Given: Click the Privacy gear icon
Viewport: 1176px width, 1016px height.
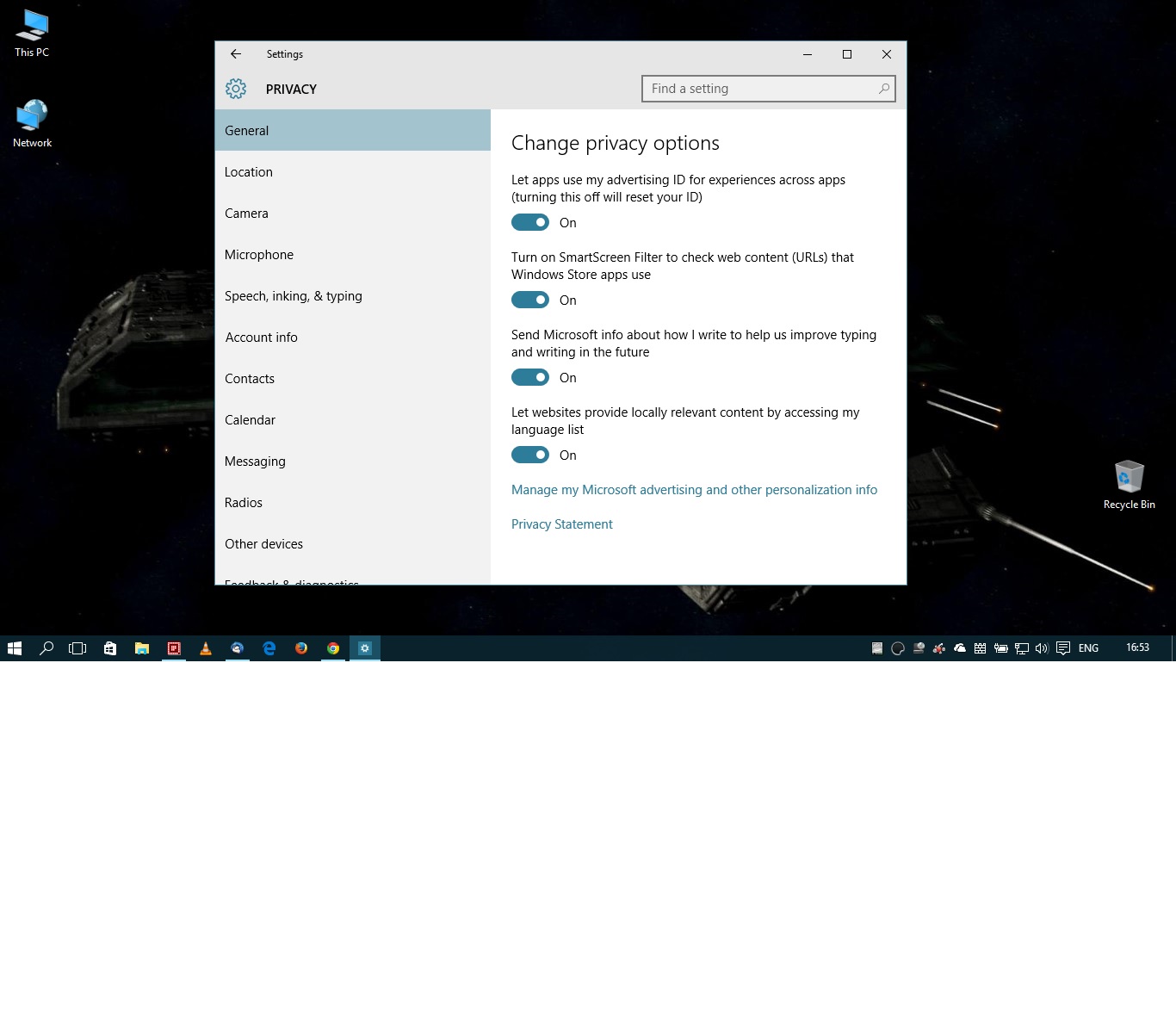Looking at the screenshot, I should coord(236,89).
